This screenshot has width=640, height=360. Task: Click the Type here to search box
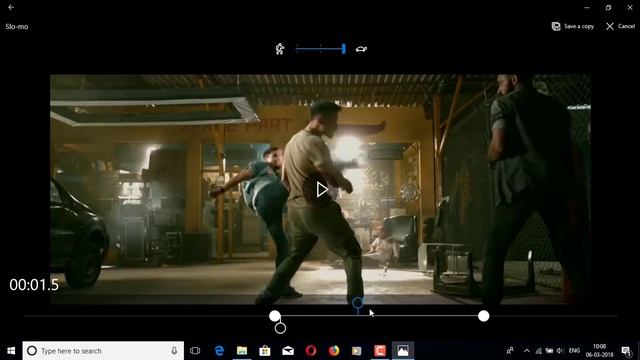(x=103, y=351)
